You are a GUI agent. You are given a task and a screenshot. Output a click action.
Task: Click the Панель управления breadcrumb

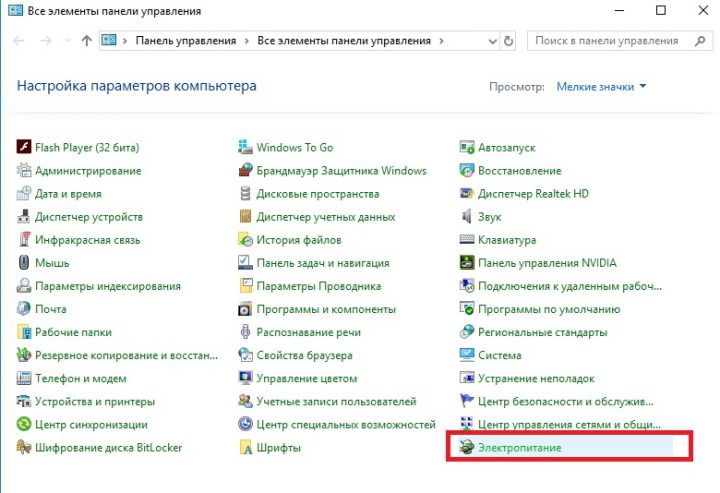tap(186, 41)
